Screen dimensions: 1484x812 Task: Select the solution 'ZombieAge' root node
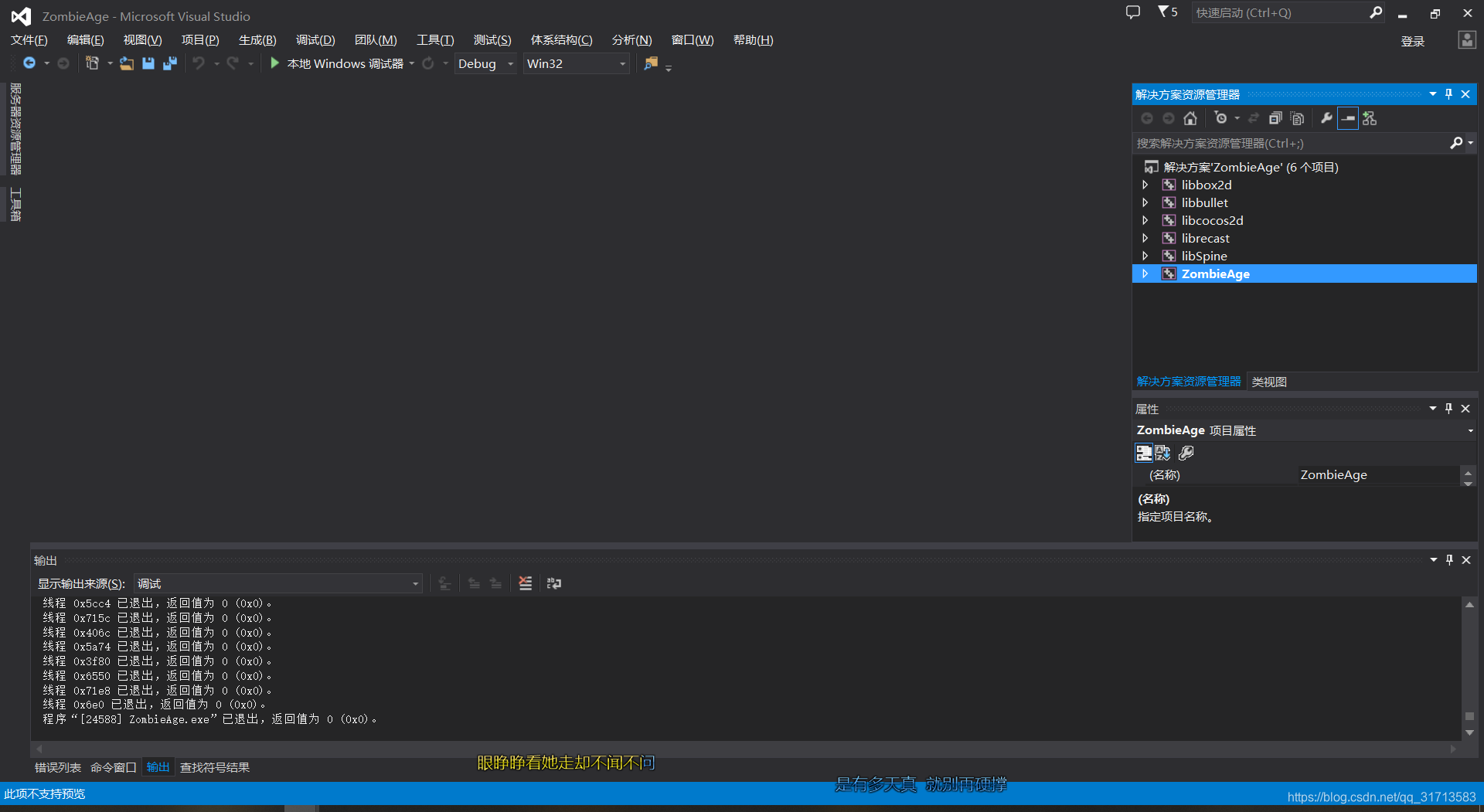(x=1251, y=167)
